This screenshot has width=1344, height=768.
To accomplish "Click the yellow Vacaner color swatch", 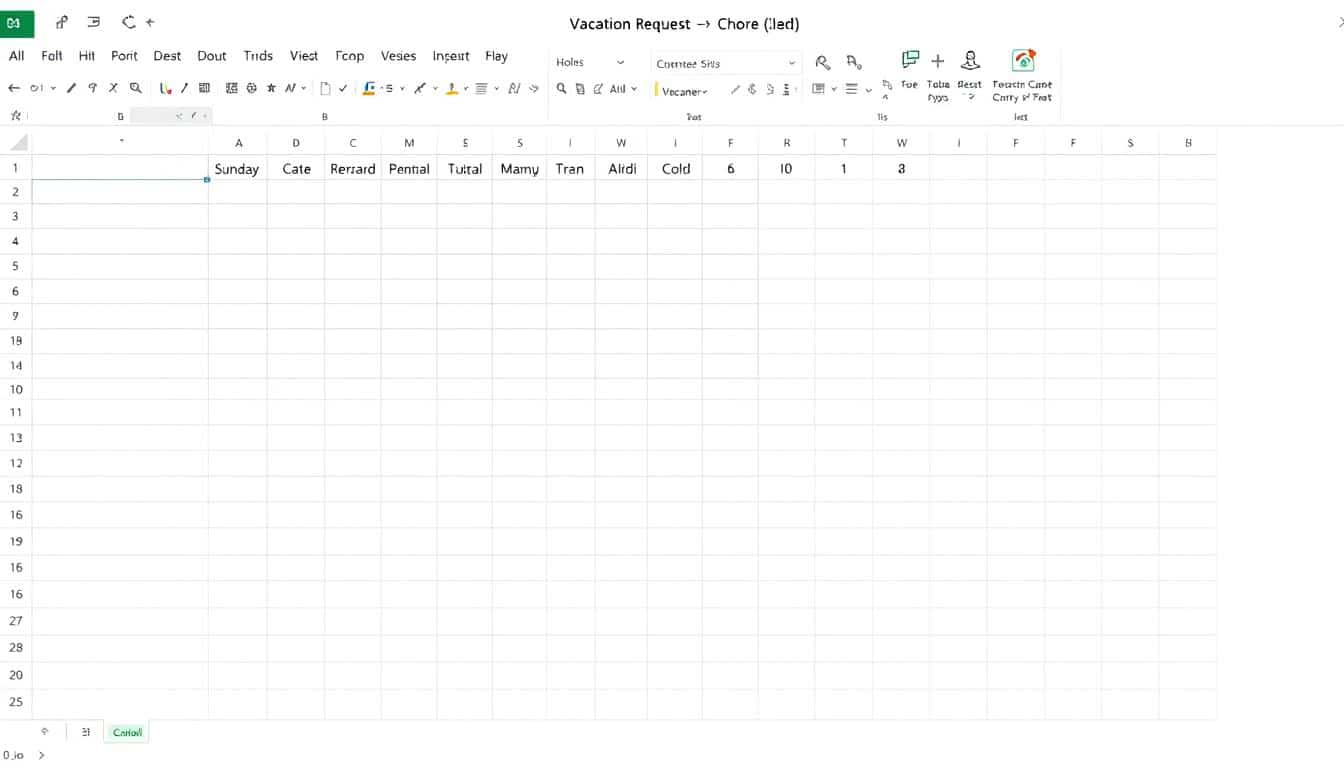I will [657, 91].
